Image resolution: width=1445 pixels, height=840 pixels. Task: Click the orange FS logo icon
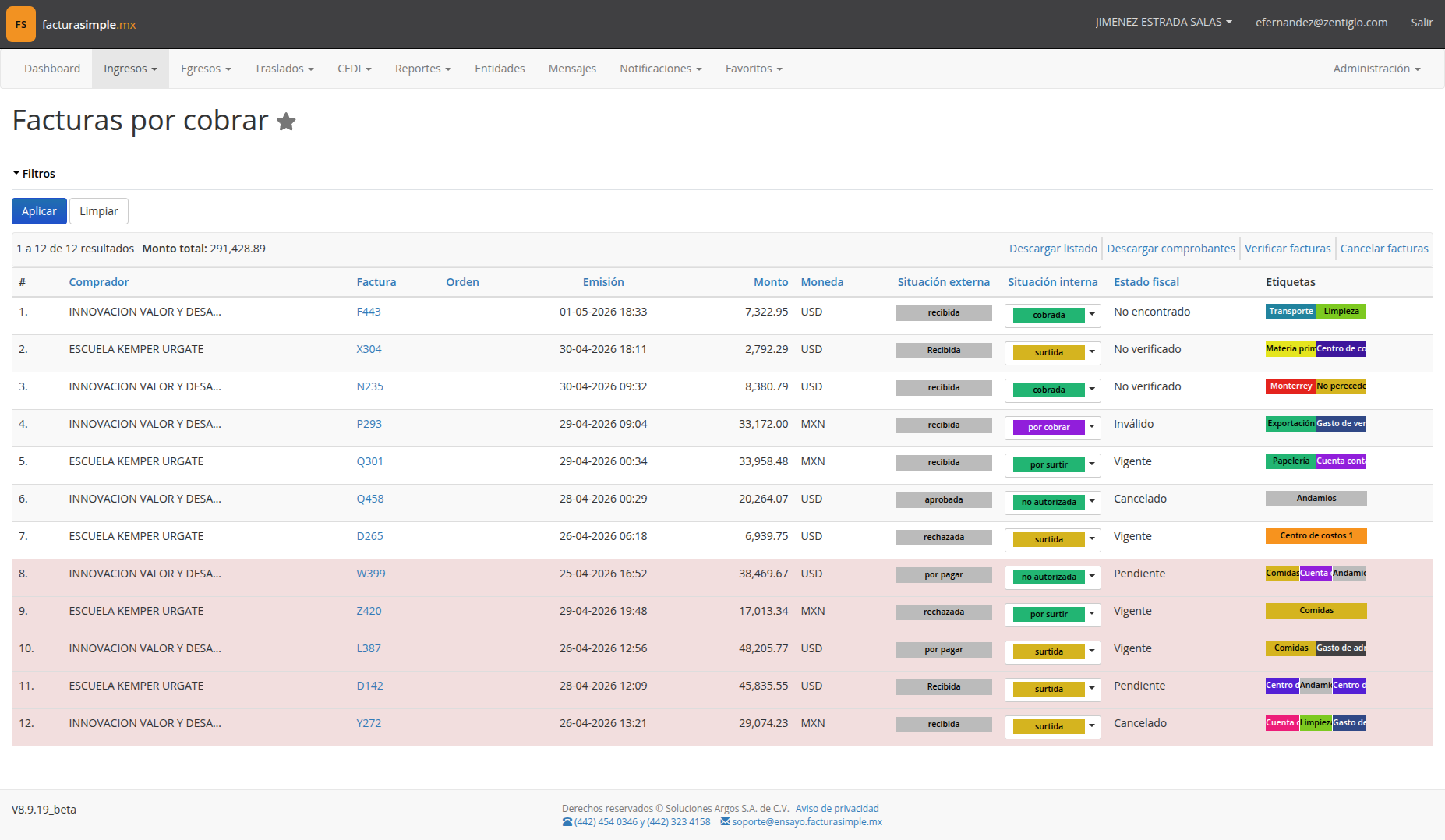tap(21, 24)
